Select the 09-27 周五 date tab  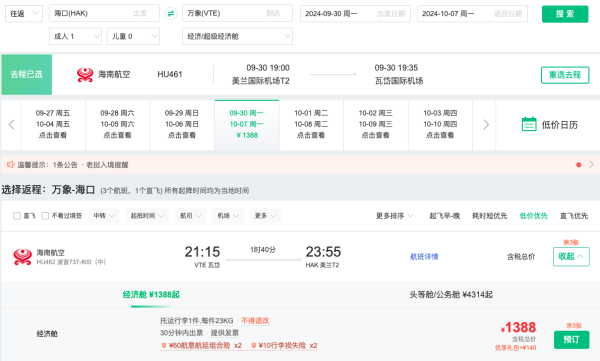pos(53,125)
